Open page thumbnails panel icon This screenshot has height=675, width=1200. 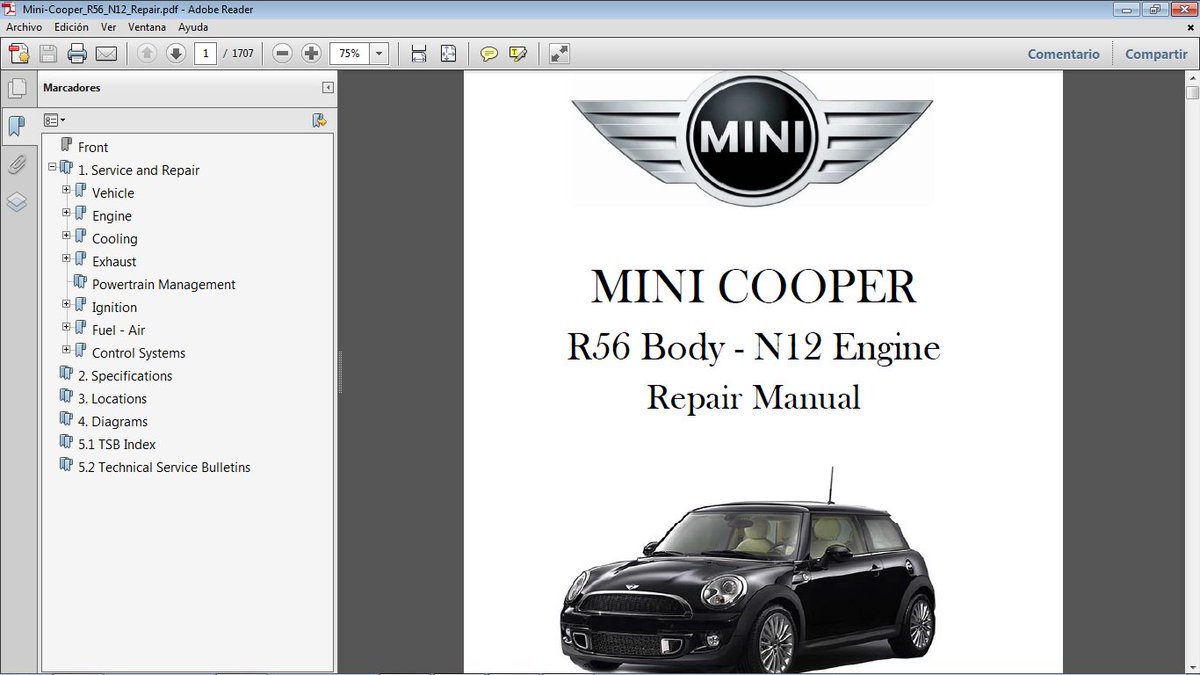[x=17, y=88]
